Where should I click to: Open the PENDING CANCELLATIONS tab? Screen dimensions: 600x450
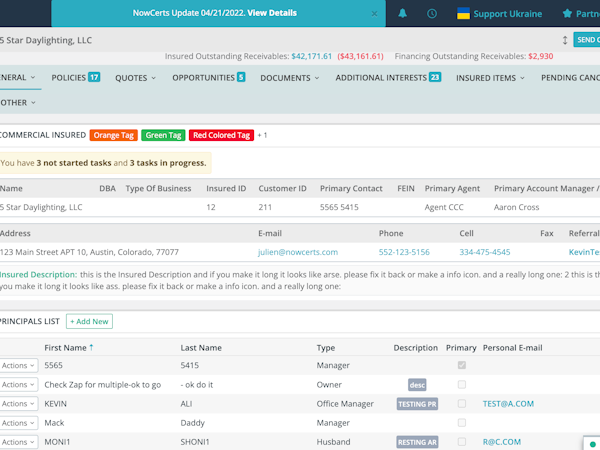click(x=570, y=78)
